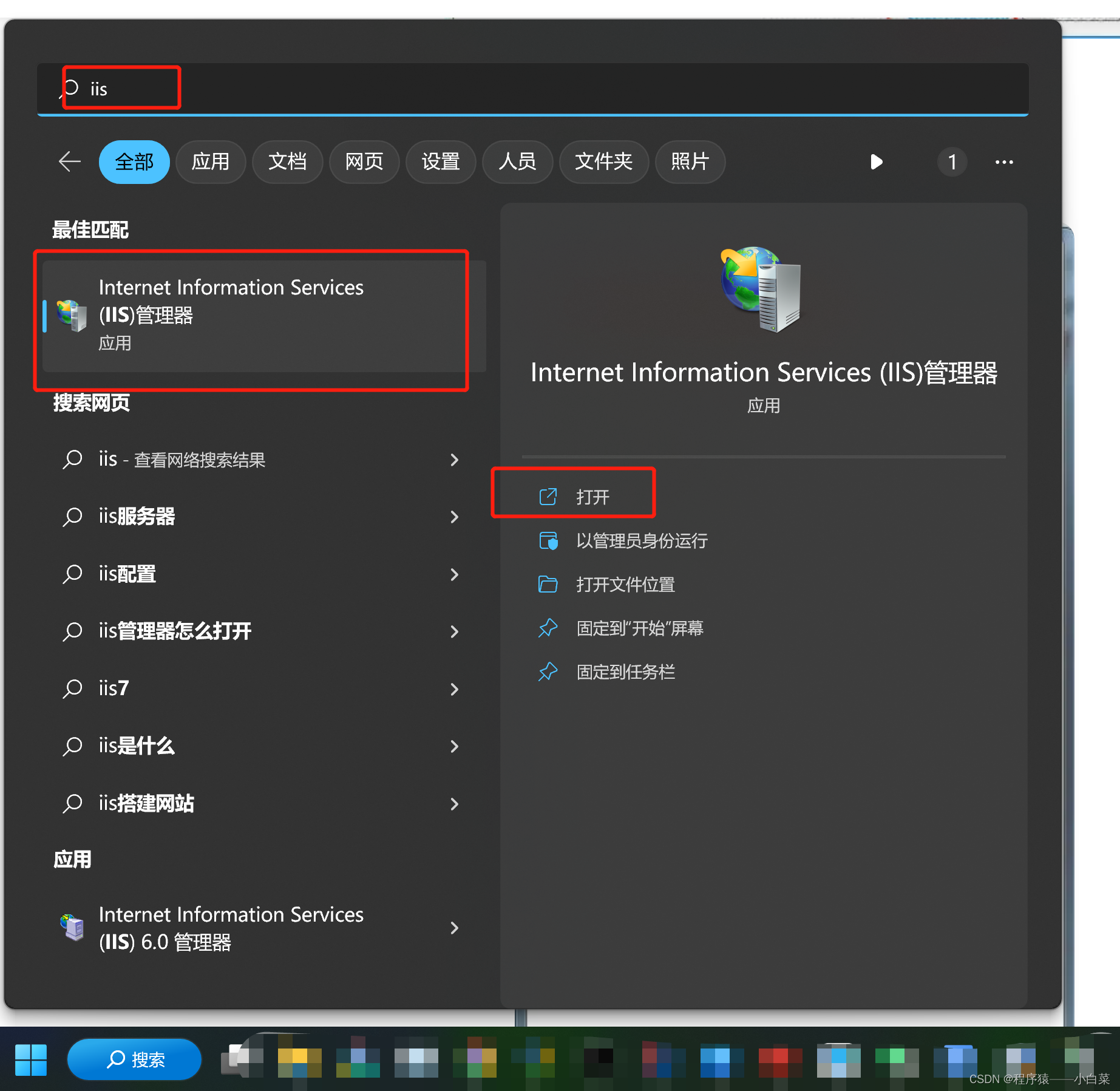Switch to the 人员 filter tab
Viewport: 1120px width, 1091px height.
[517, 161]
